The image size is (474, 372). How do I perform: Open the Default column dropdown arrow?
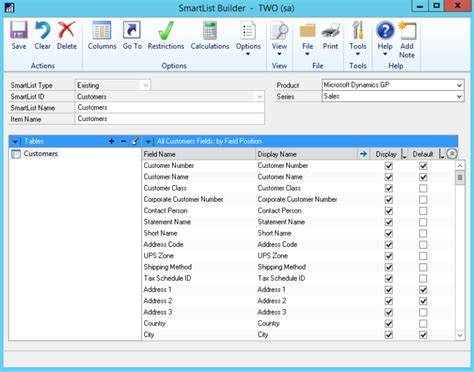(x=442, y=154)
